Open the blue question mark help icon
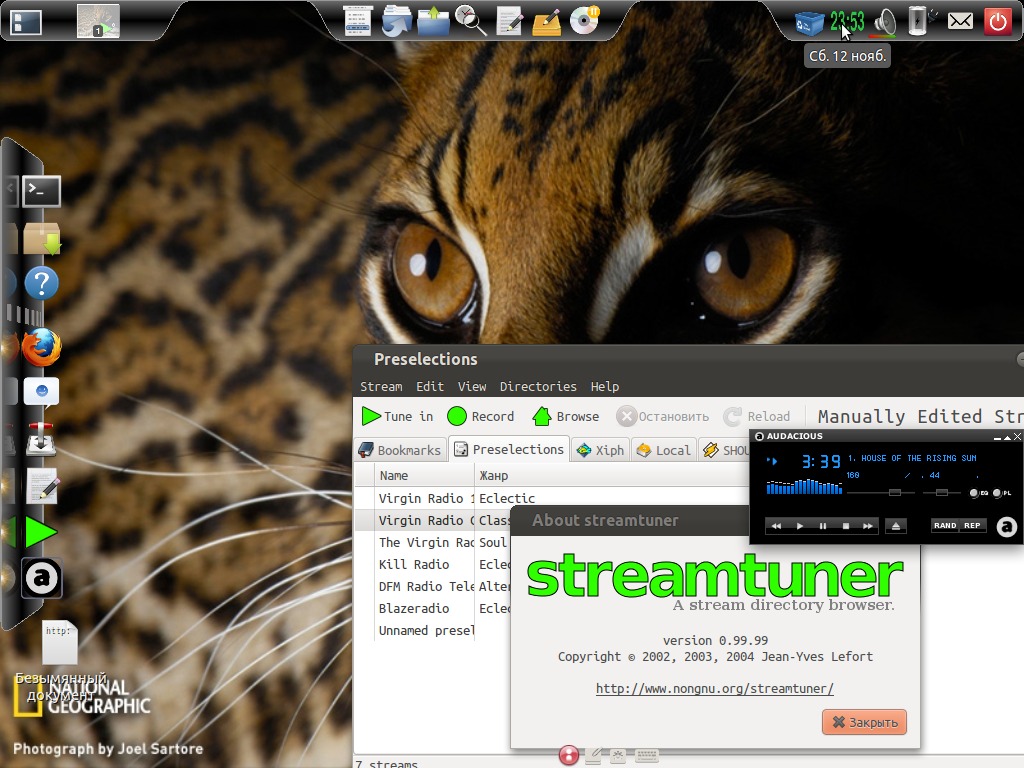Image resolution: width=1024 pixels, height=768 pixels. point(42,283)
